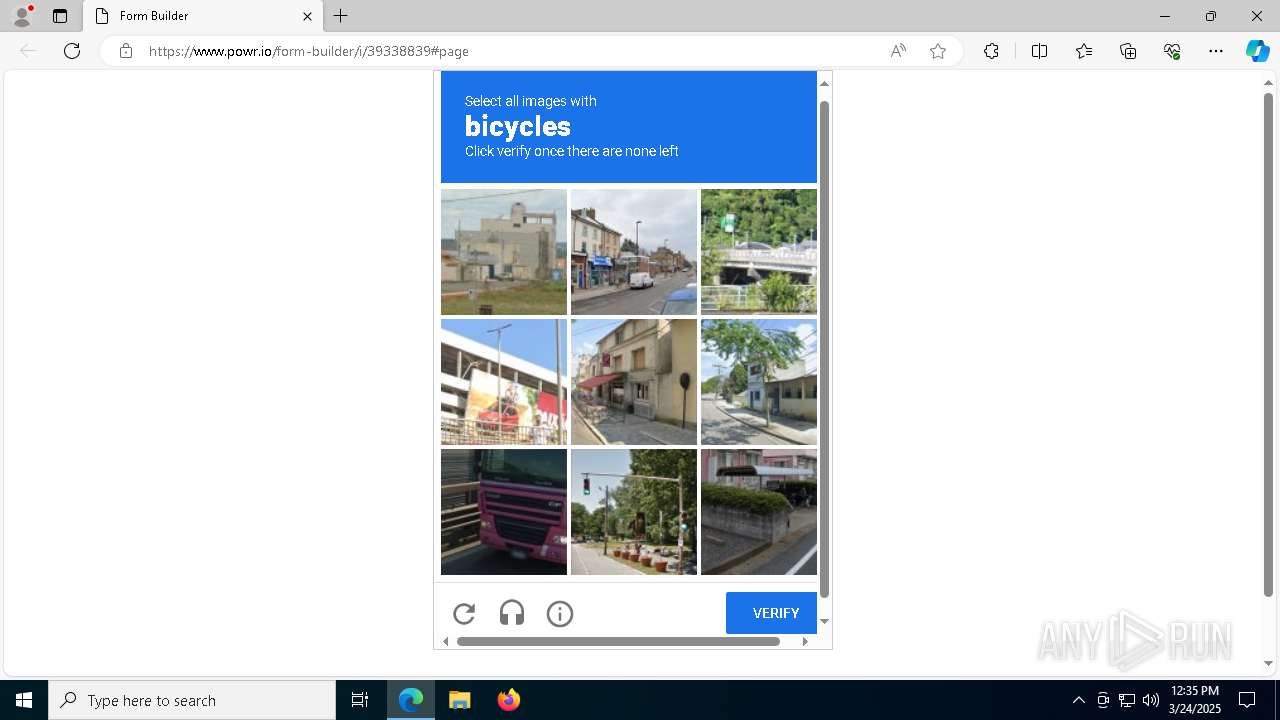Click the captcha scroll right arrow
This screenshot has width=1280, height=720.
coord(805,641)
